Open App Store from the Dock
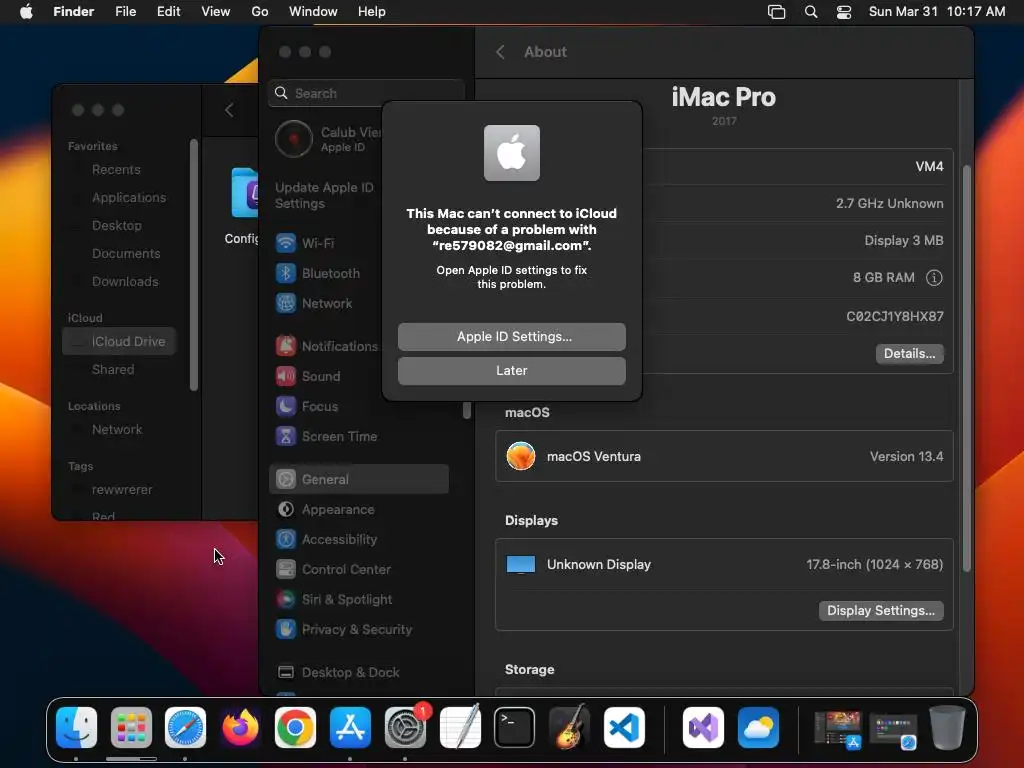Image resolution: width=1024 pixels, height=768 pixels. click(350, 728)
